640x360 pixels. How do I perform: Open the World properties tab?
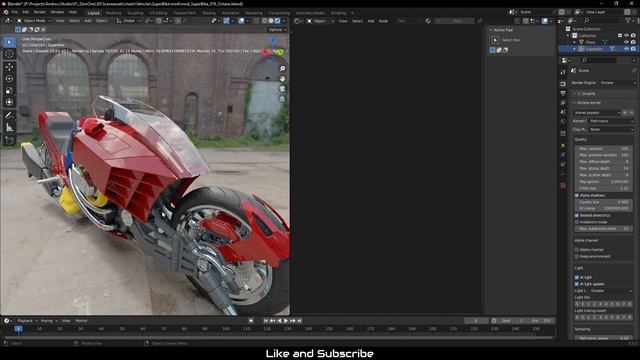[x=563, y=122]
